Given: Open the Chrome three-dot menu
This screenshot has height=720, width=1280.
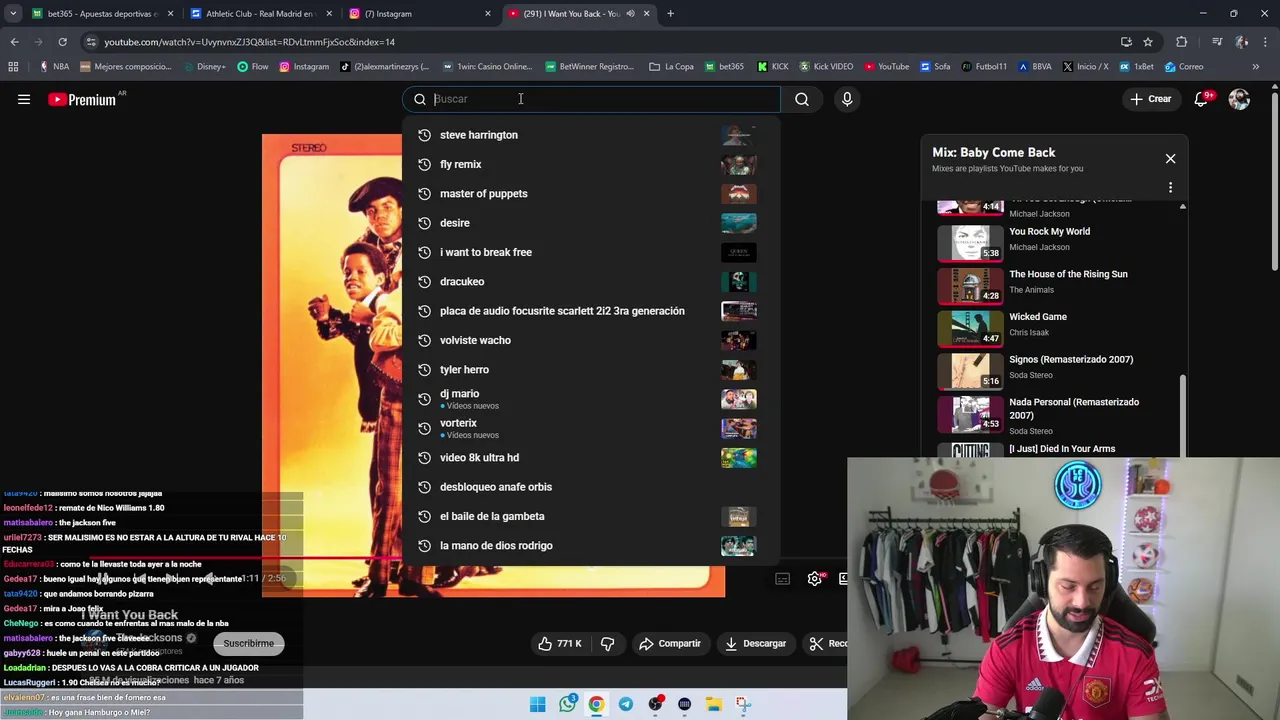Looking at the screenshot, I should [x=1266, y=42].
